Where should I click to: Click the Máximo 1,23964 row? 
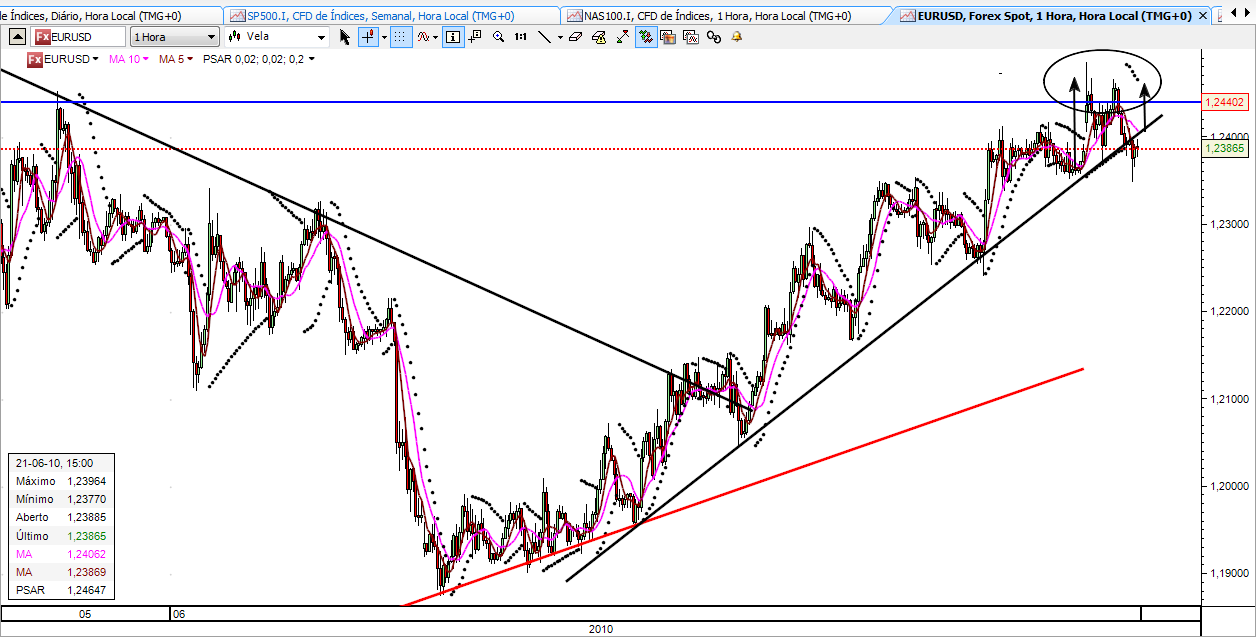62,481
